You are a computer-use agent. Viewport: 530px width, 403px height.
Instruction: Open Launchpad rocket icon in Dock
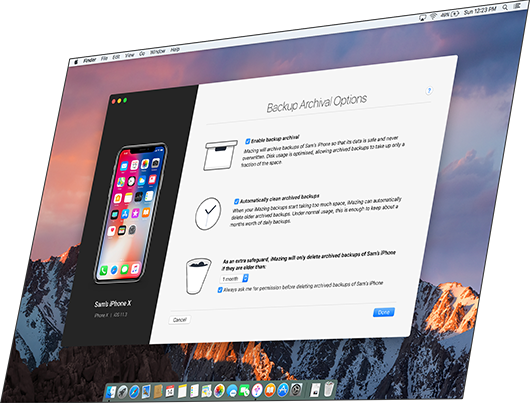(122, 392)
